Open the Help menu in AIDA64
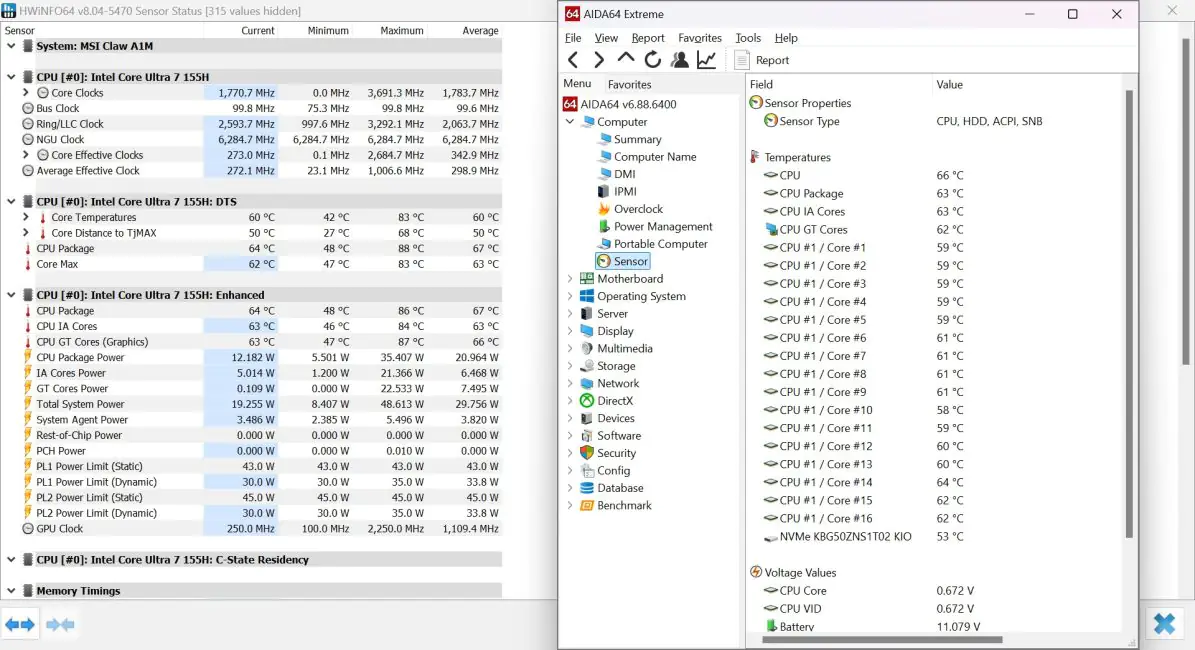 coord(786,38)
